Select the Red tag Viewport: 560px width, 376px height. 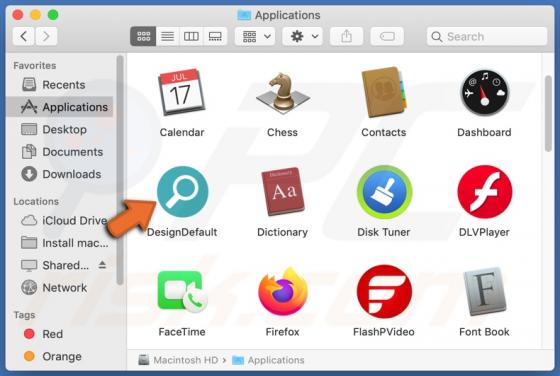(60, 334)
